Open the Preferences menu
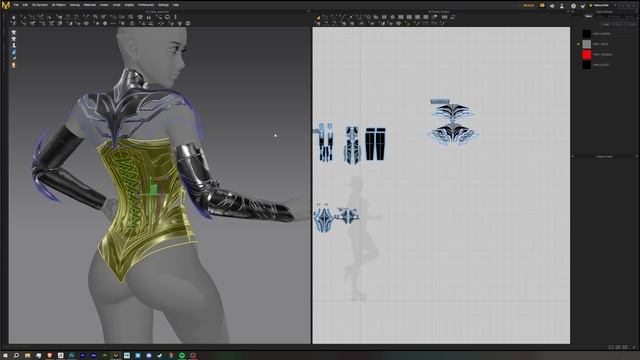Screen dimensions: 640x360 click(x=146, y=5)
